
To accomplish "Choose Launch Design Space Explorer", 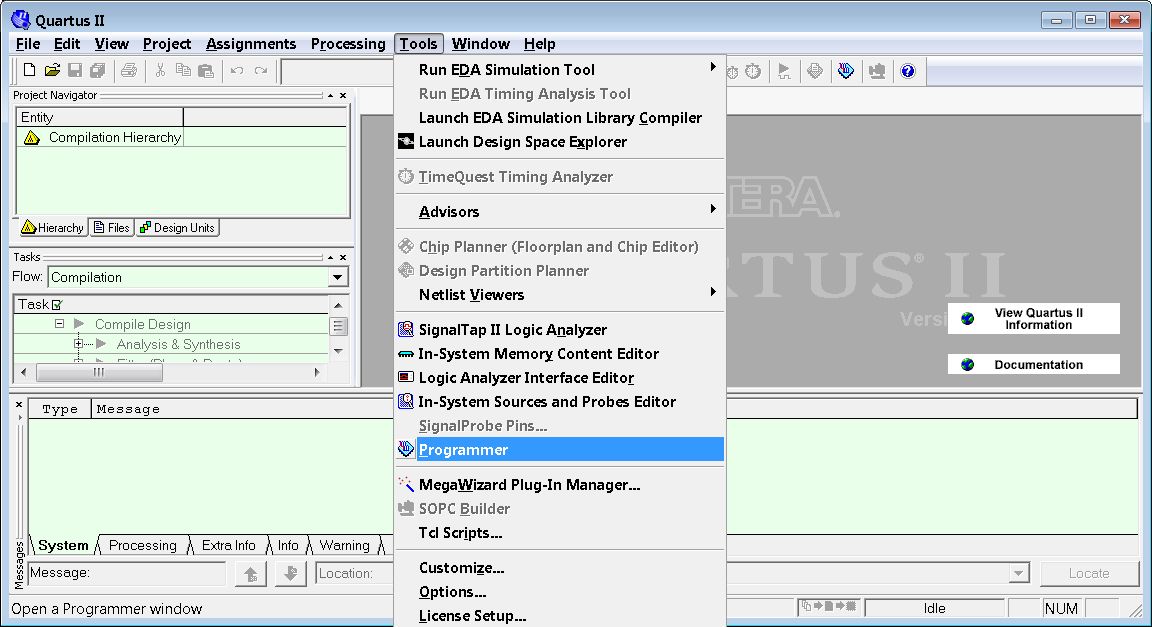I will click(x=560, y=141).
